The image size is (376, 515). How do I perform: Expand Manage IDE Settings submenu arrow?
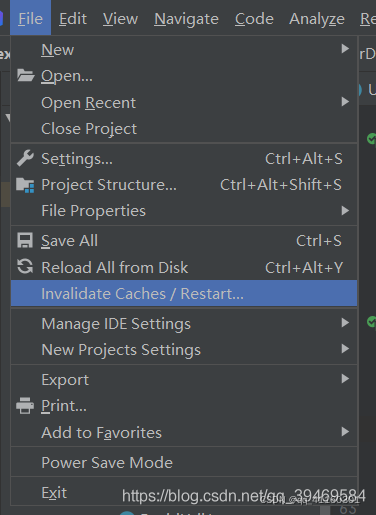(345, 323)
